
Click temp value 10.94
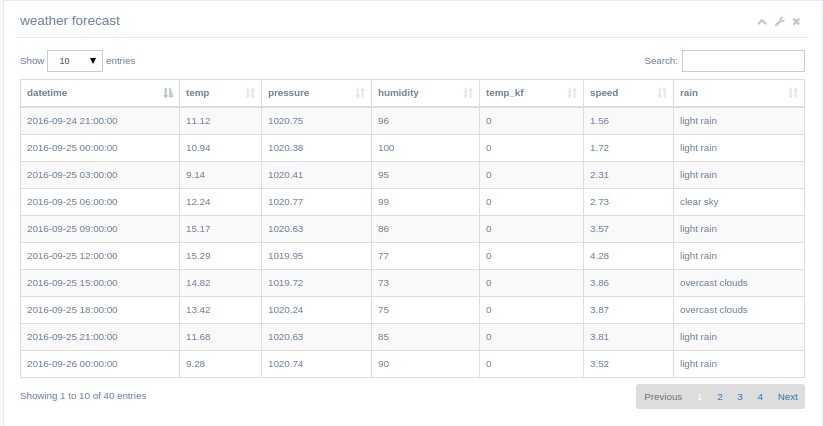tap(198, 148)
